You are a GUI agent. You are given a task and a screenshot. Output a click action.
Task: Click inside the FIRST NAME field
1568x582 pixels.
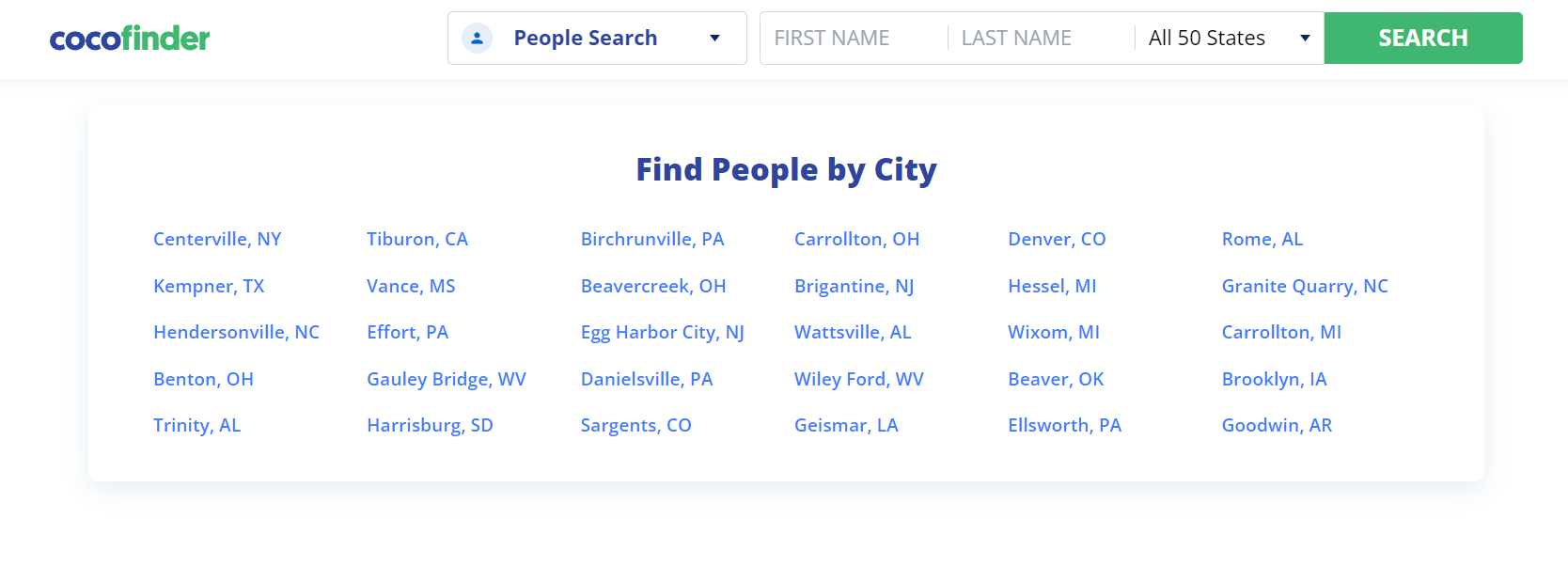coord(846,38)
